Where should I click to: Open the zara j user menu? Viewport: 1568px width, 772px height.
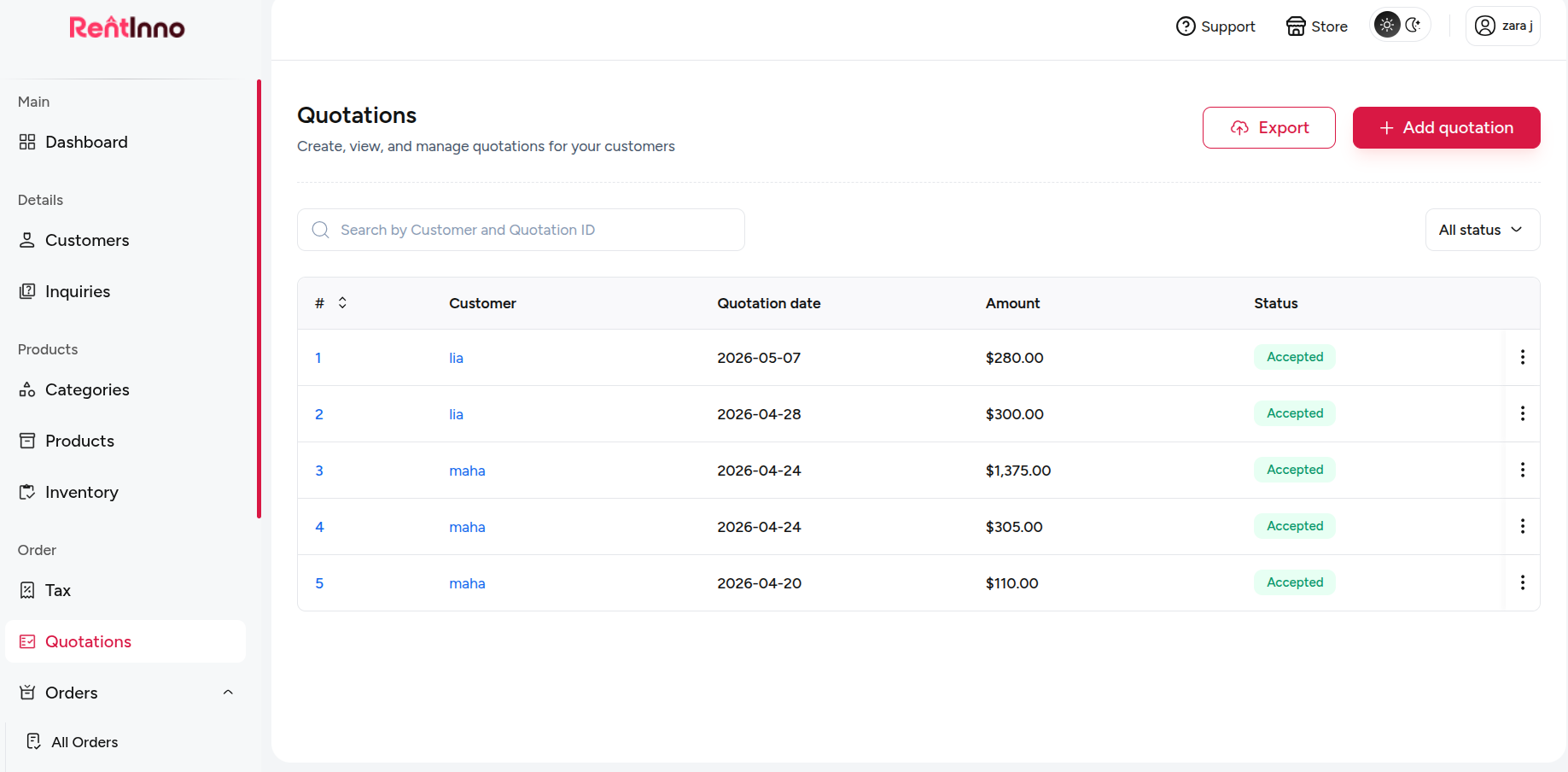(1503, 26)
